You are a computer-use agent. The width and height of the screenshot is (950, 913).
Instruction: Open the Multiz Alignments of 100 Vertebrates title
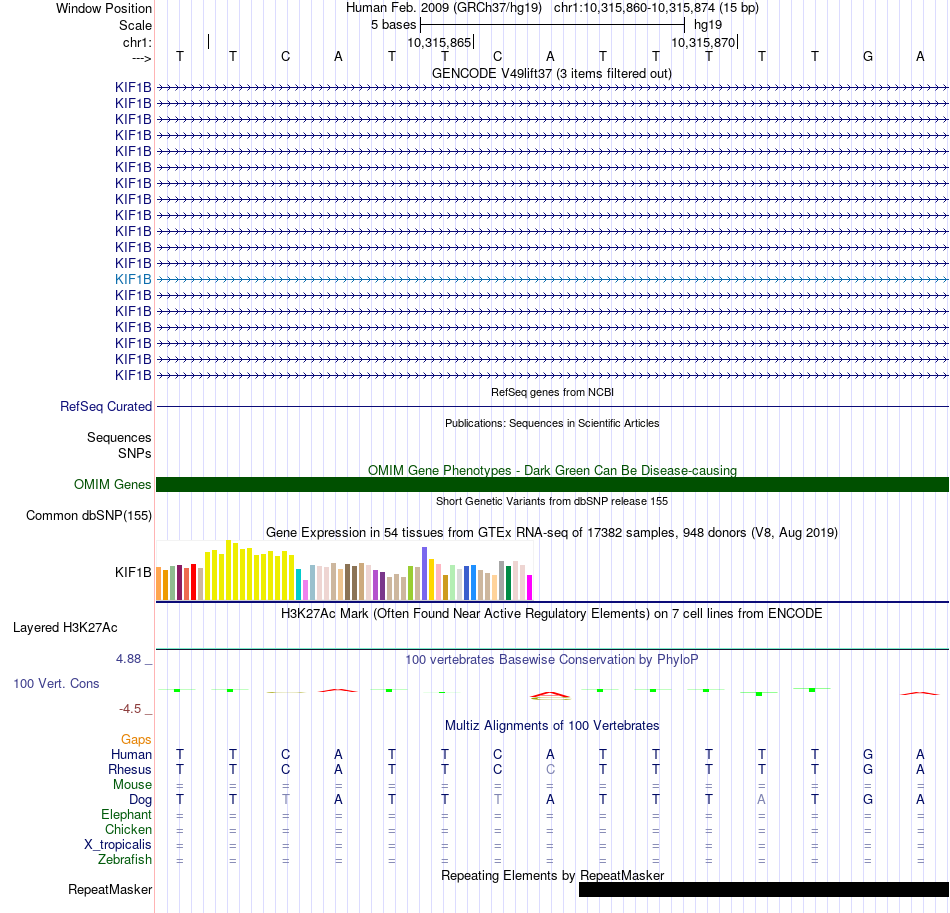[552, 725]
